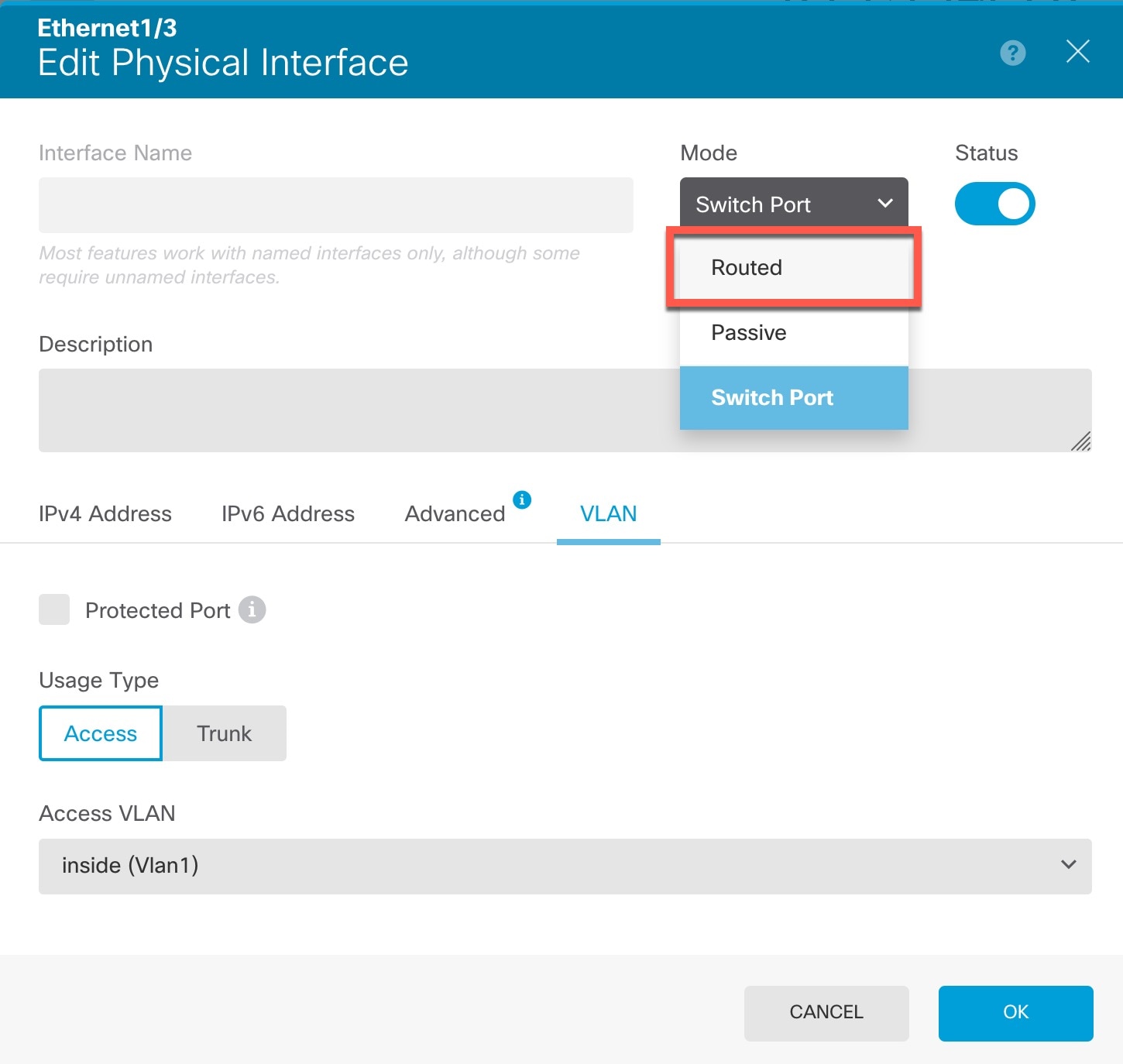Toggle the interface Status switch
Screen dimensions: 1123x1064
[994, 204]
